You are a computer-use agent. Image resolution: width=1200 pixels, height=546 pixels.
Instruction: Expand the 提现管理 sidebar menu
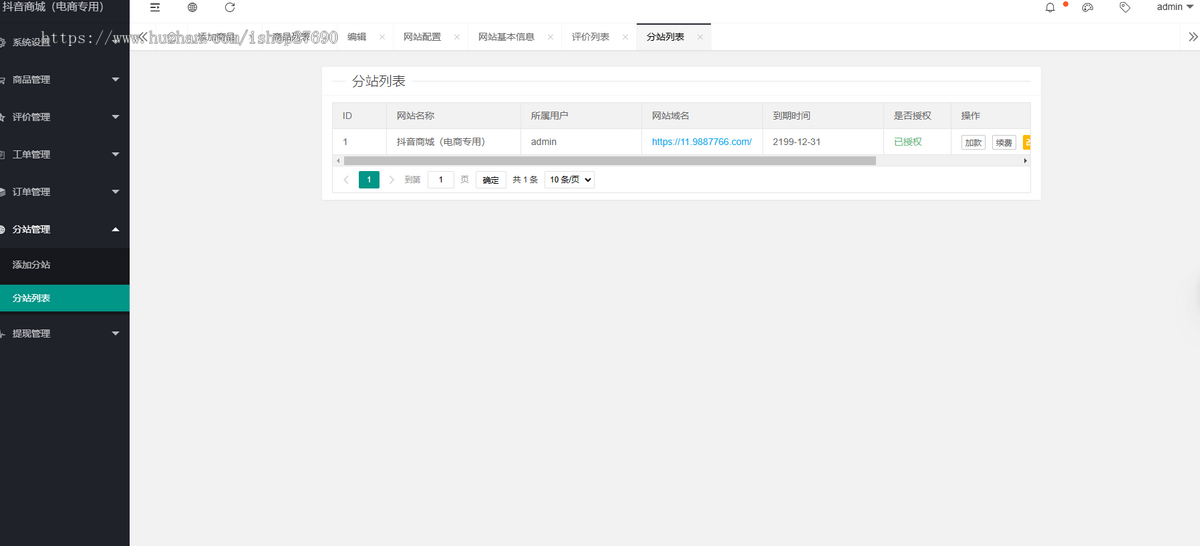65,334
